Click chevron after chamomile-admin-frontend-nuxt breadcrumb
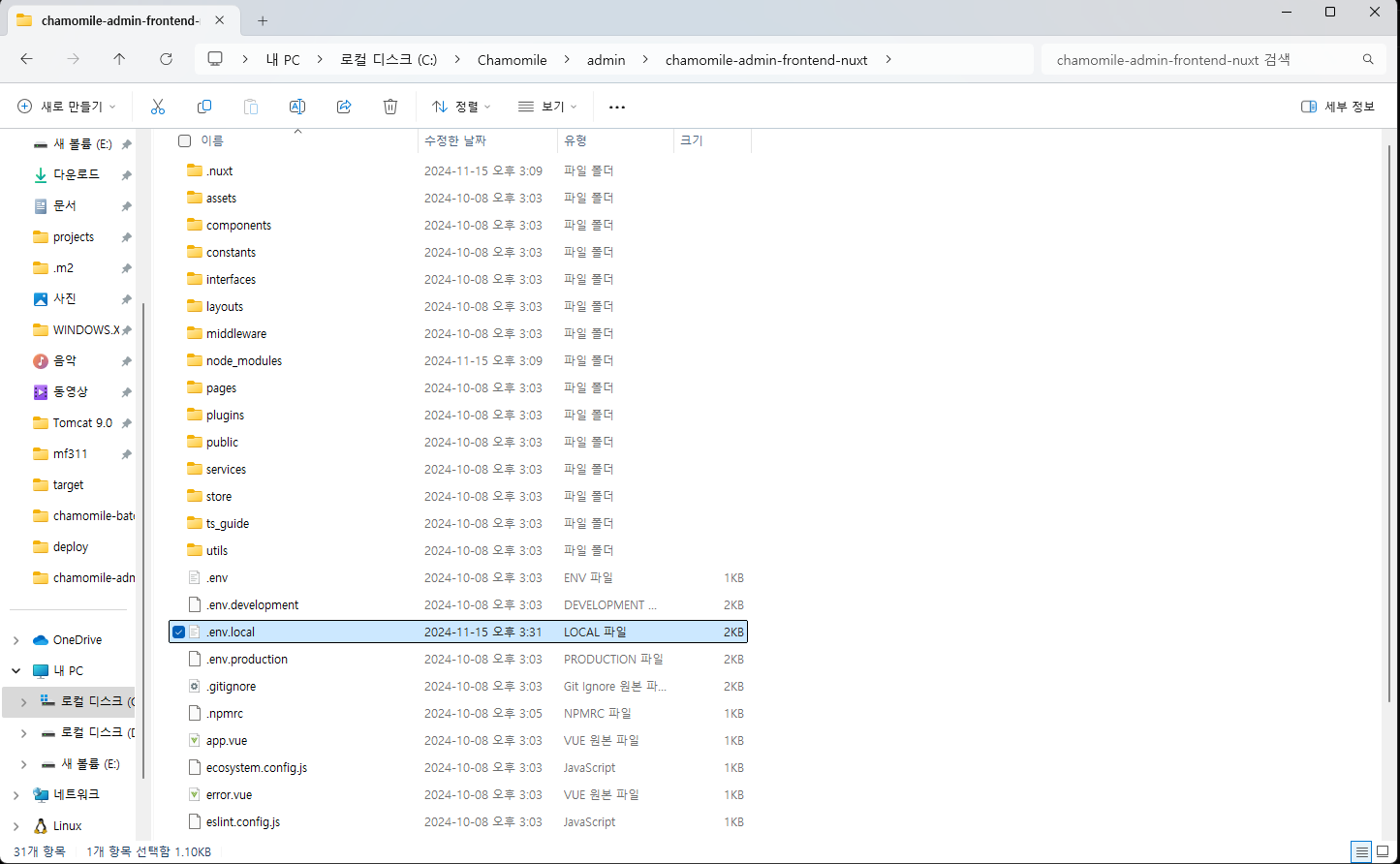1400x864 pixels. coord(887,59)
